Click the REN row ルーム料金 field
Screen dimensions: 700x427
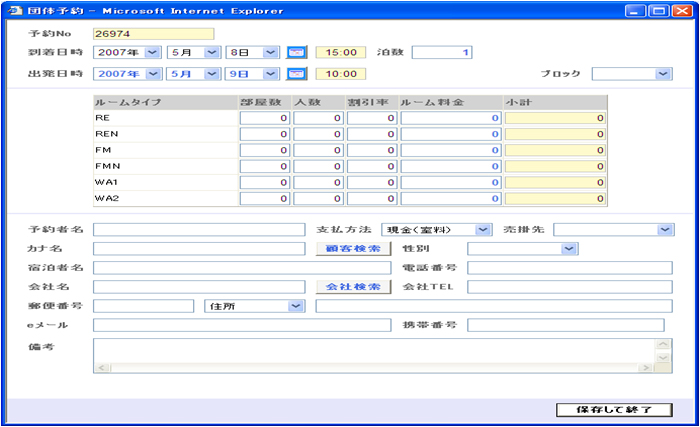451,134
